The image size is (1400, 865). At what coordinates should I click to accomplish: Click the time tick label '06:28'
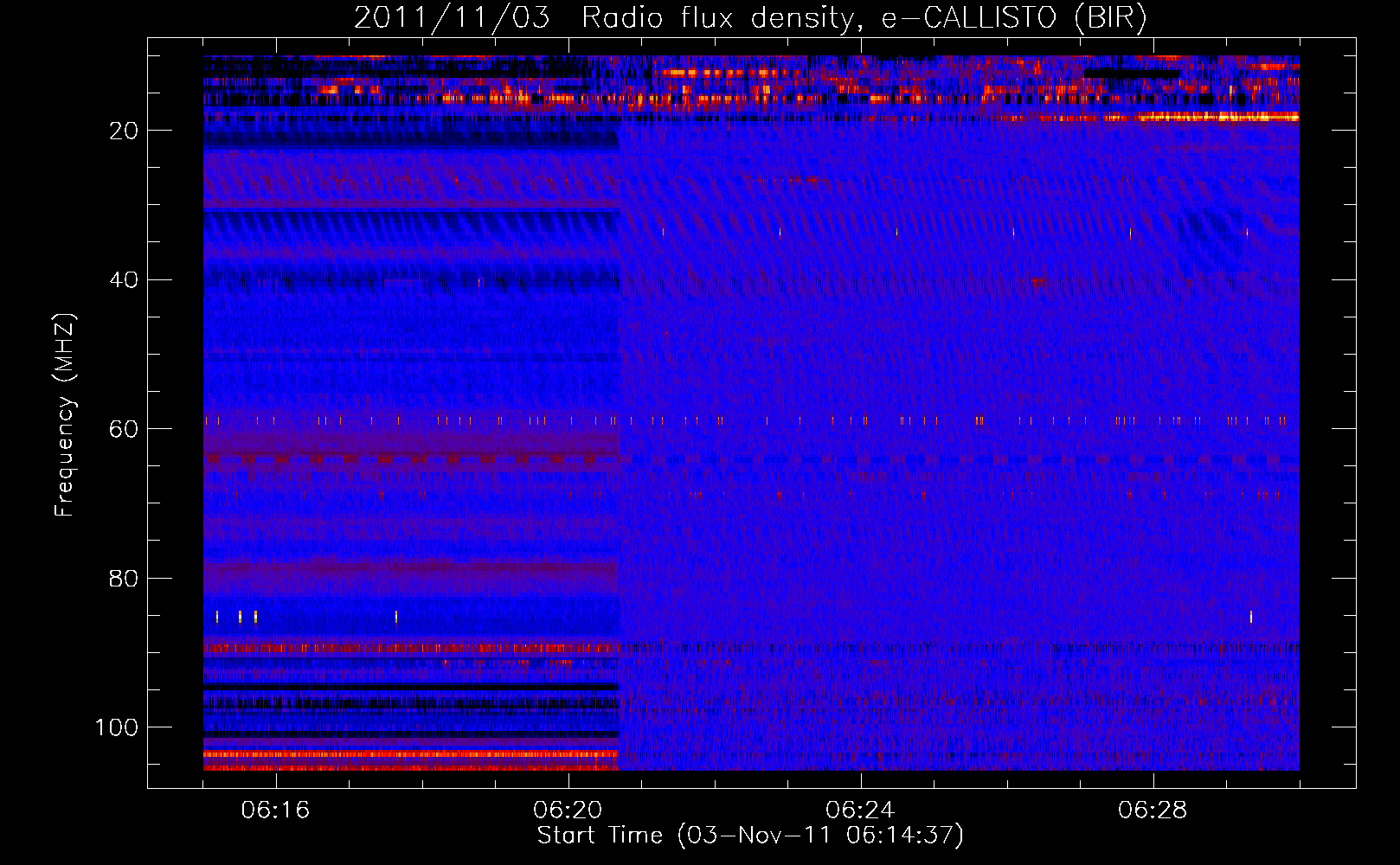(1153, 811)
